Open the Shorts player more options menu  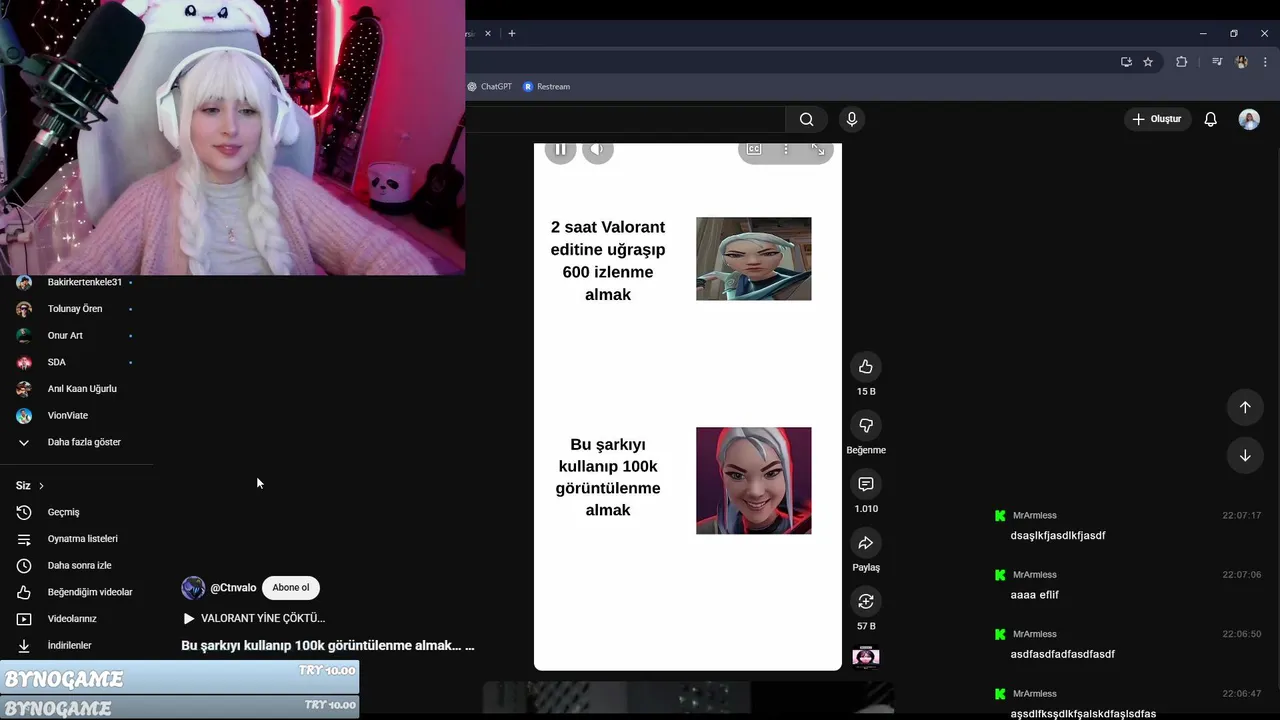coord(786,149)
